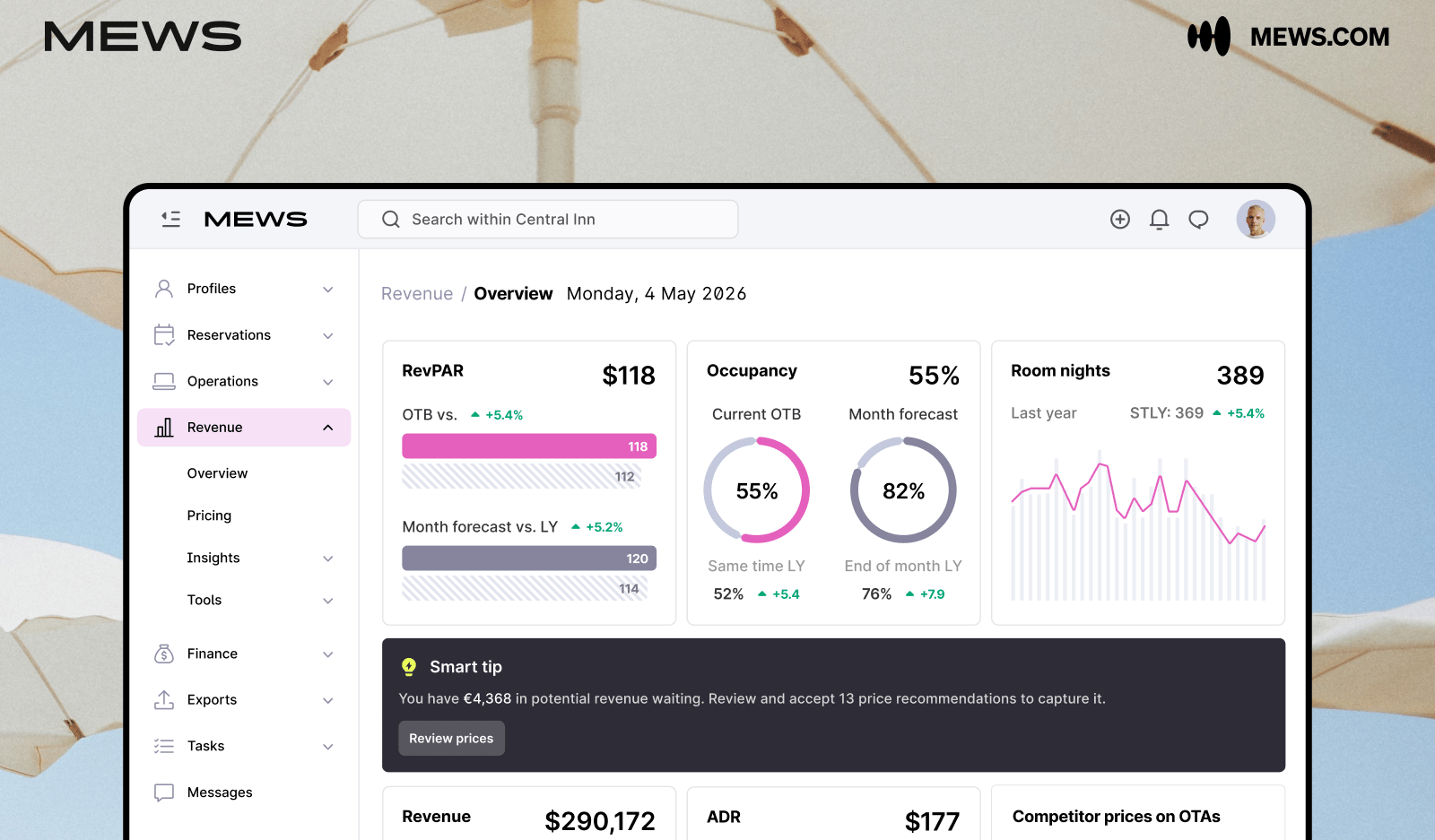The height and width of the screenshot is (840, 1435).
Task: Click the STLY: 369 label
Action: pyautogui.click(x=1166, y=413)
